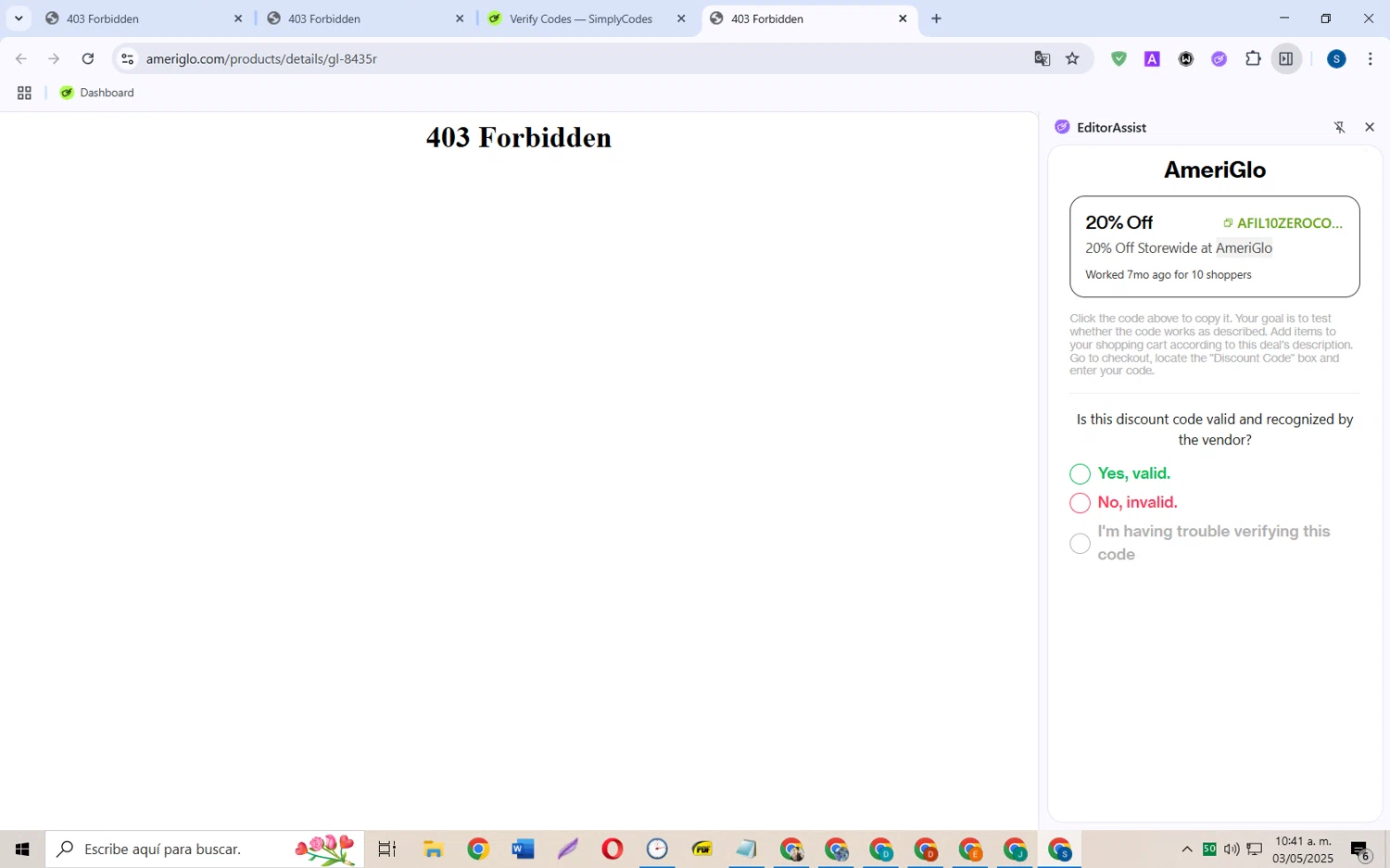The image size is (1390, 868).
Task: Click the forward navigation arrow
Action: click(x=54, y=58)
